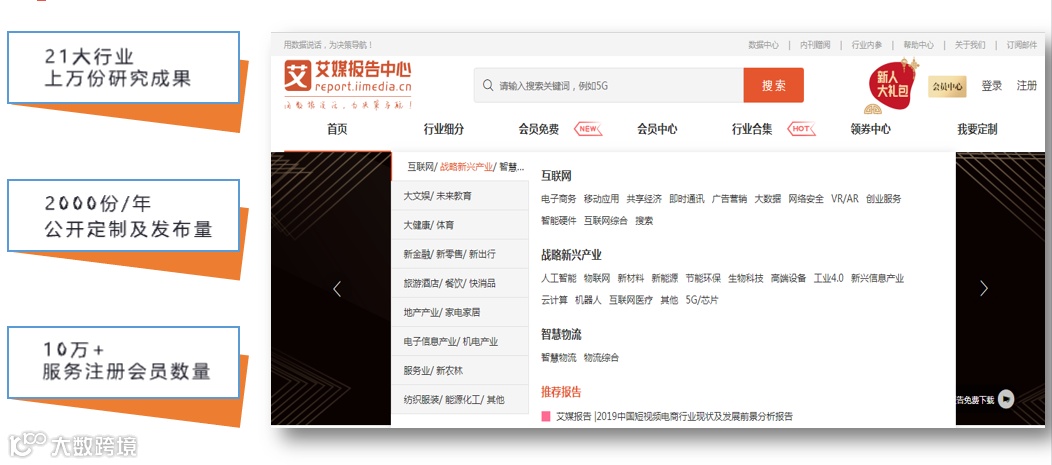Click the NEW badge beside 会员免费
The image size is (1052, 465).
coord(588,129)
